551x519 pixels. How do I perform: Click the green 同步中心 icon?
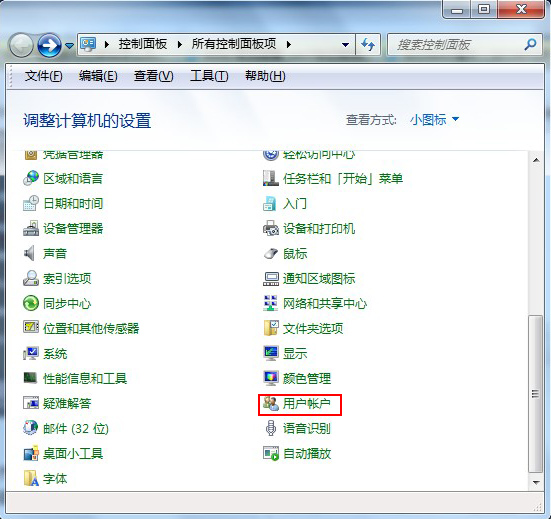point(31,303)
